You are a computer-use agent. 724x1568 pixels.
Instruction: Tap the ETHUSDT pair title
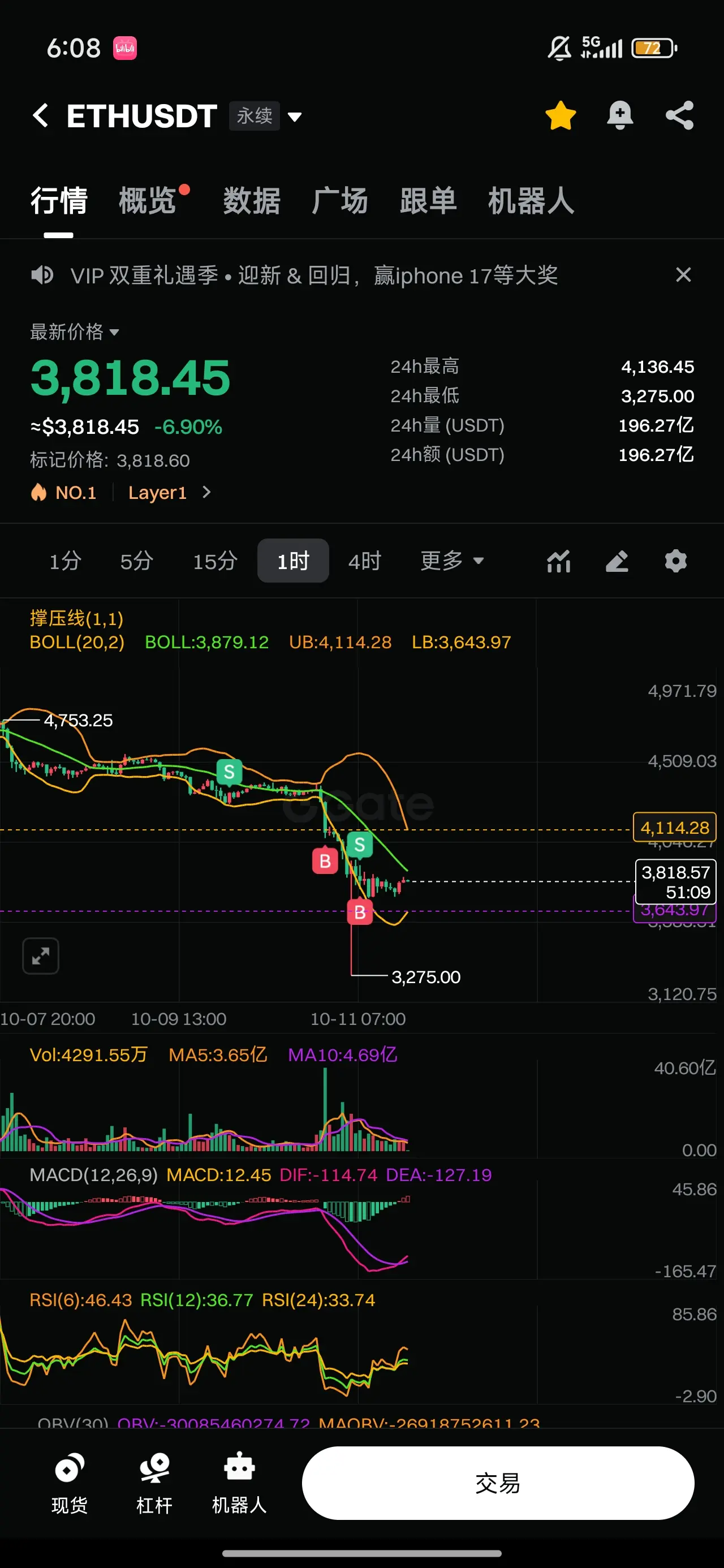pyautogui.click(x=142, y=115)
